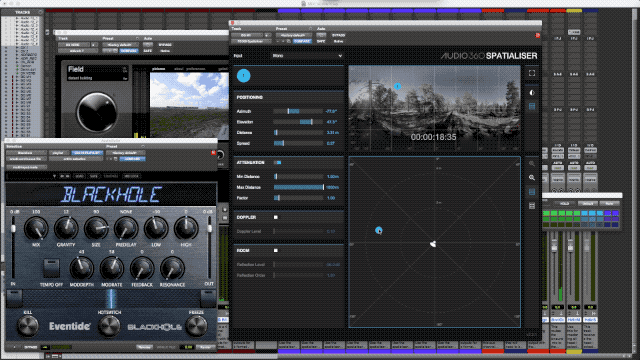Image resolution: width=640 pixels, height=360 pixels.
Task: Open the track selector in Spatialiser header
Action: 247,36
